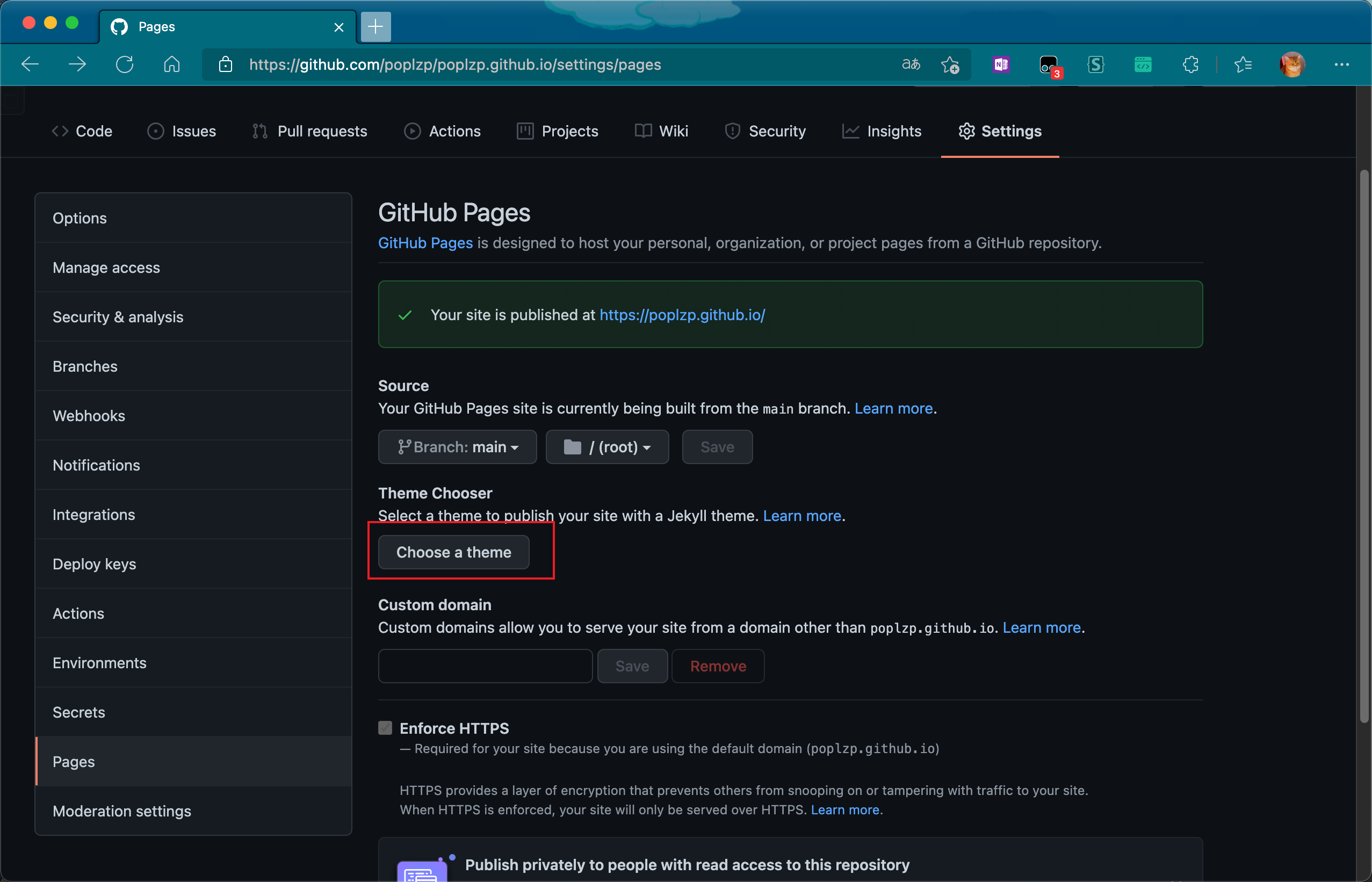Open Webhooks settings in sidebar

(193, 416)
